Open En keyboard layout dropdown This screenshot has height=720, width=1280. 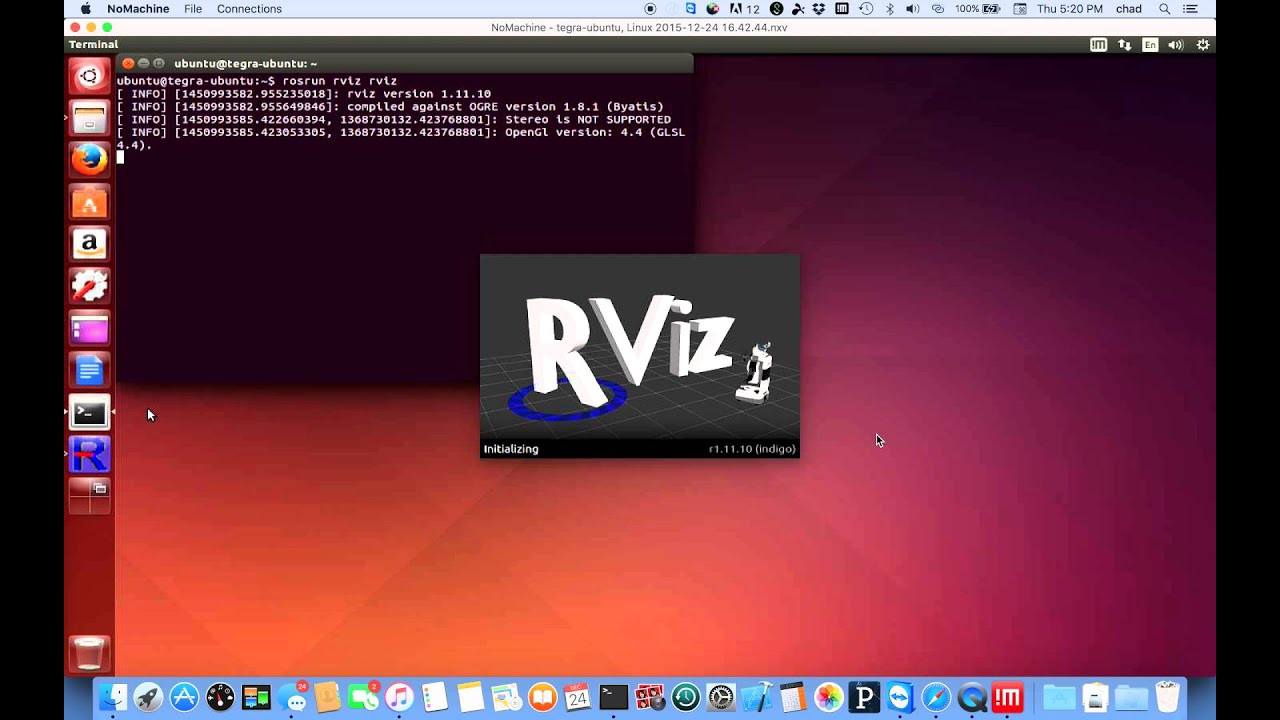(x=1151, y=45)
